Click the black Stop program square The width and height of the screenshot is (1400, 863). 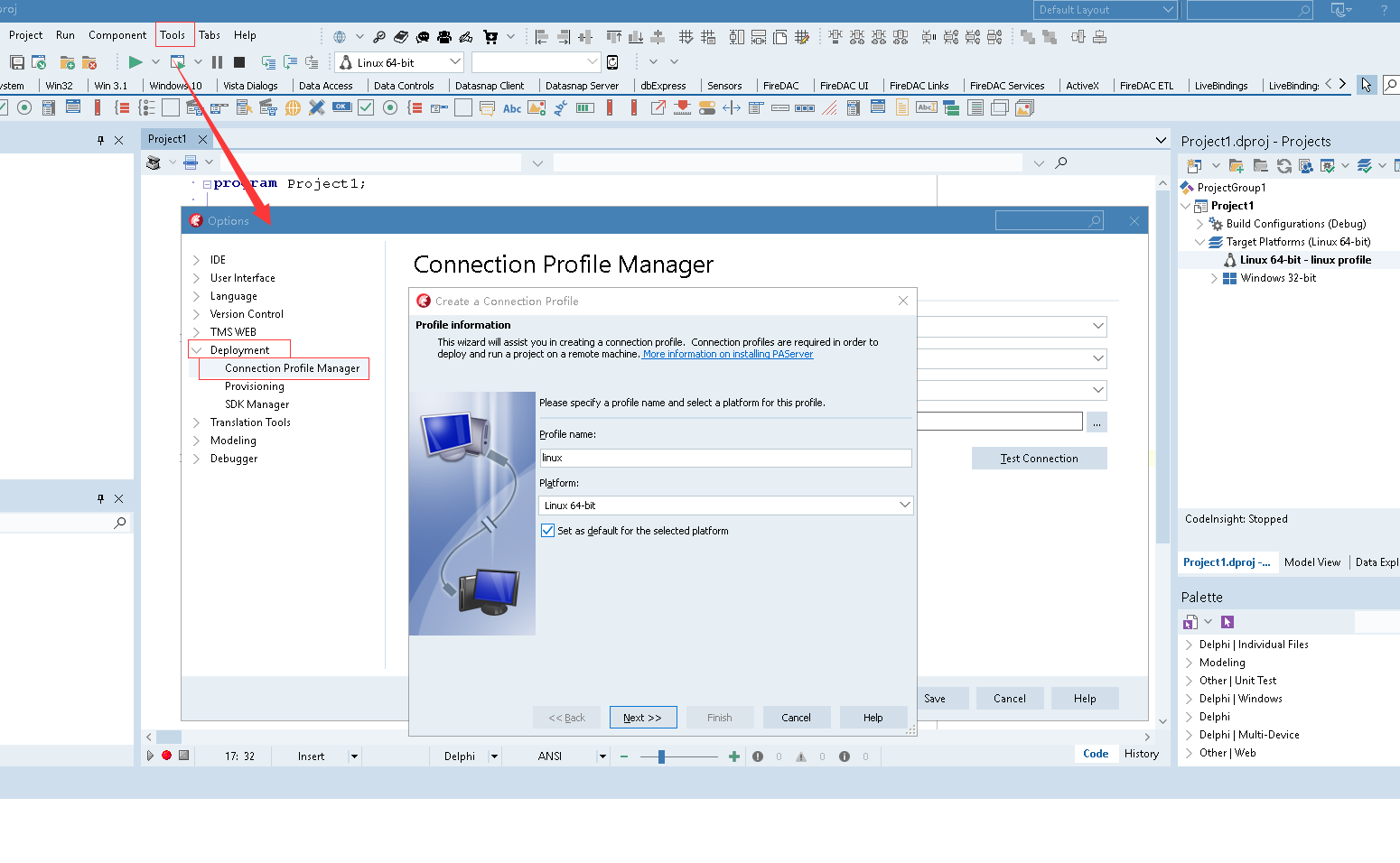tap(239, 62)
